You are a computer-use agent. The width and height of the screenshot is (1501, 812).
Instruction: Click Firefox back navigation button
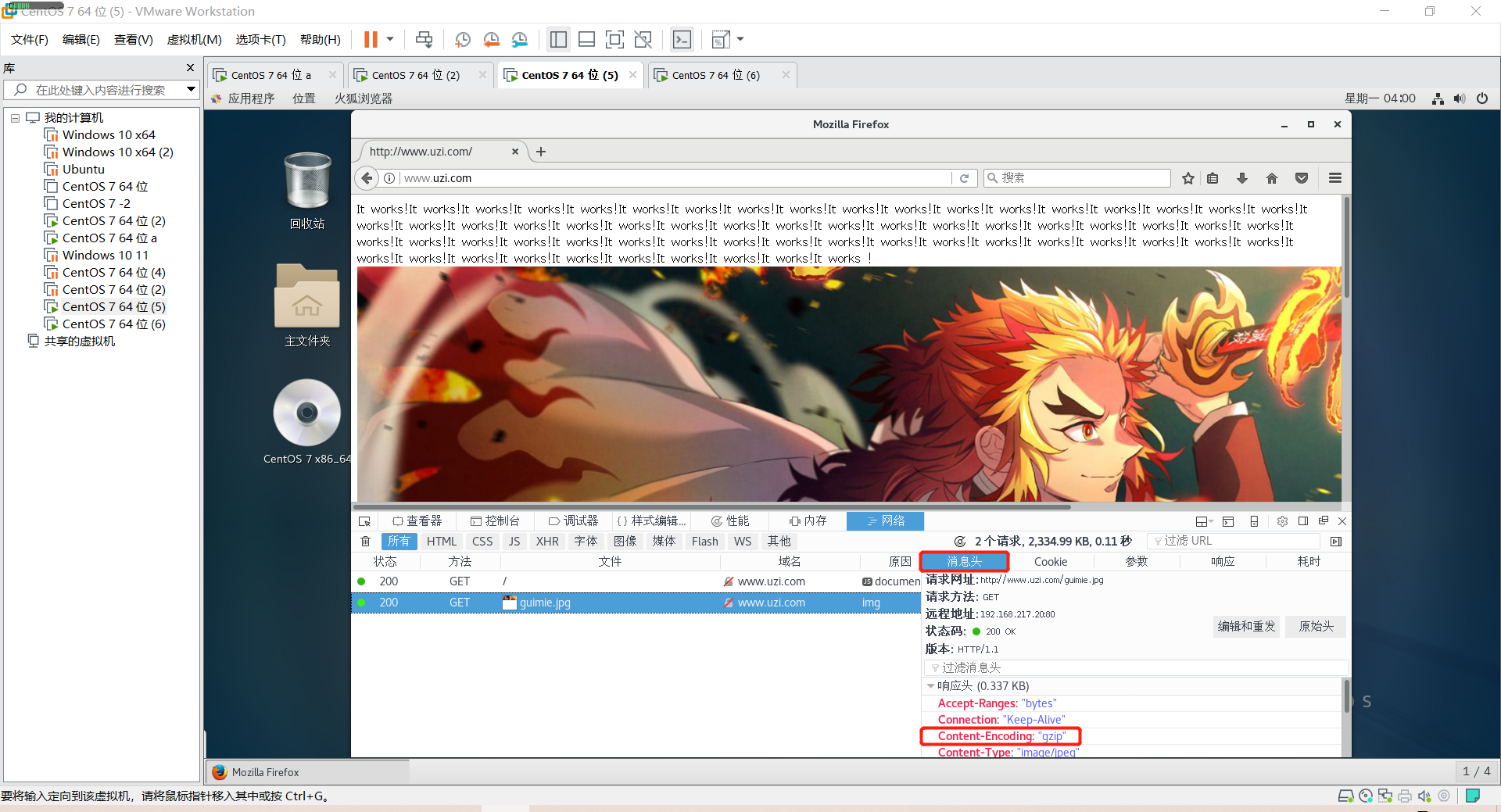tap(367, 178)
